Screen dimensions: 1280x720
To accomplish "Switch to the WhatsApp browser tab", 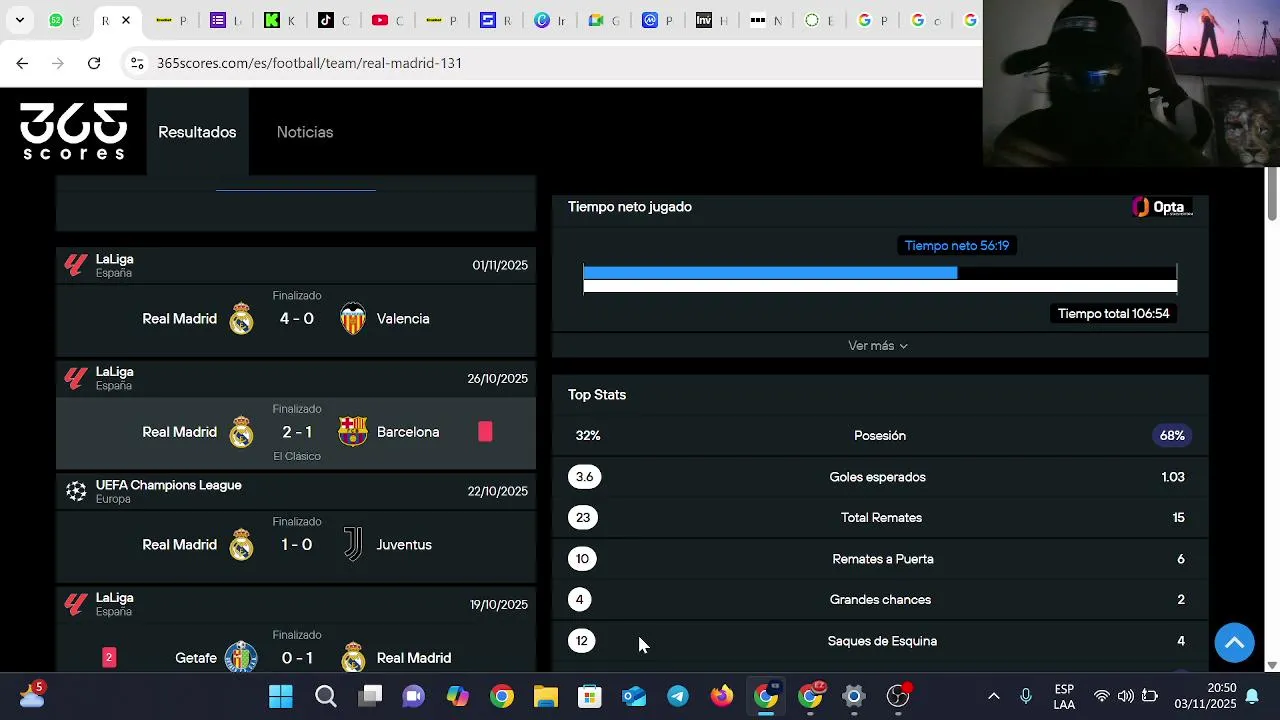I will [56, 20].
